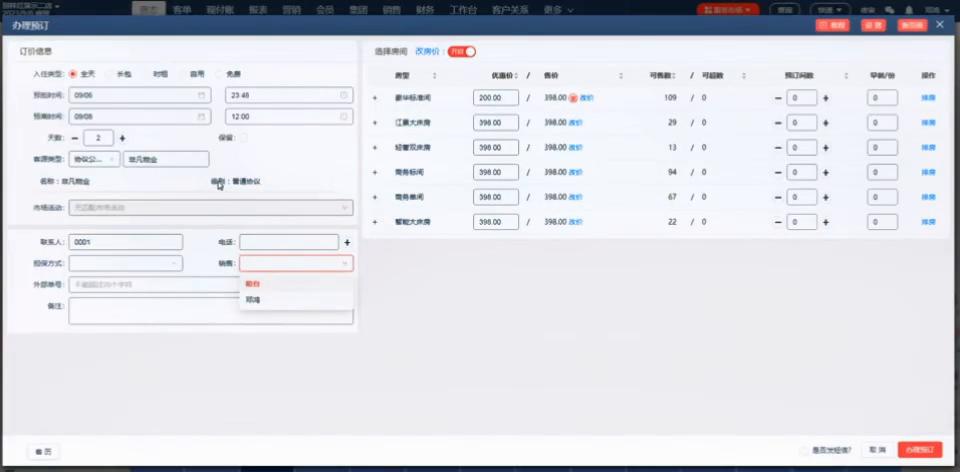
Task: Open the 市场活动 dropdown
Action: coord(211,208)
